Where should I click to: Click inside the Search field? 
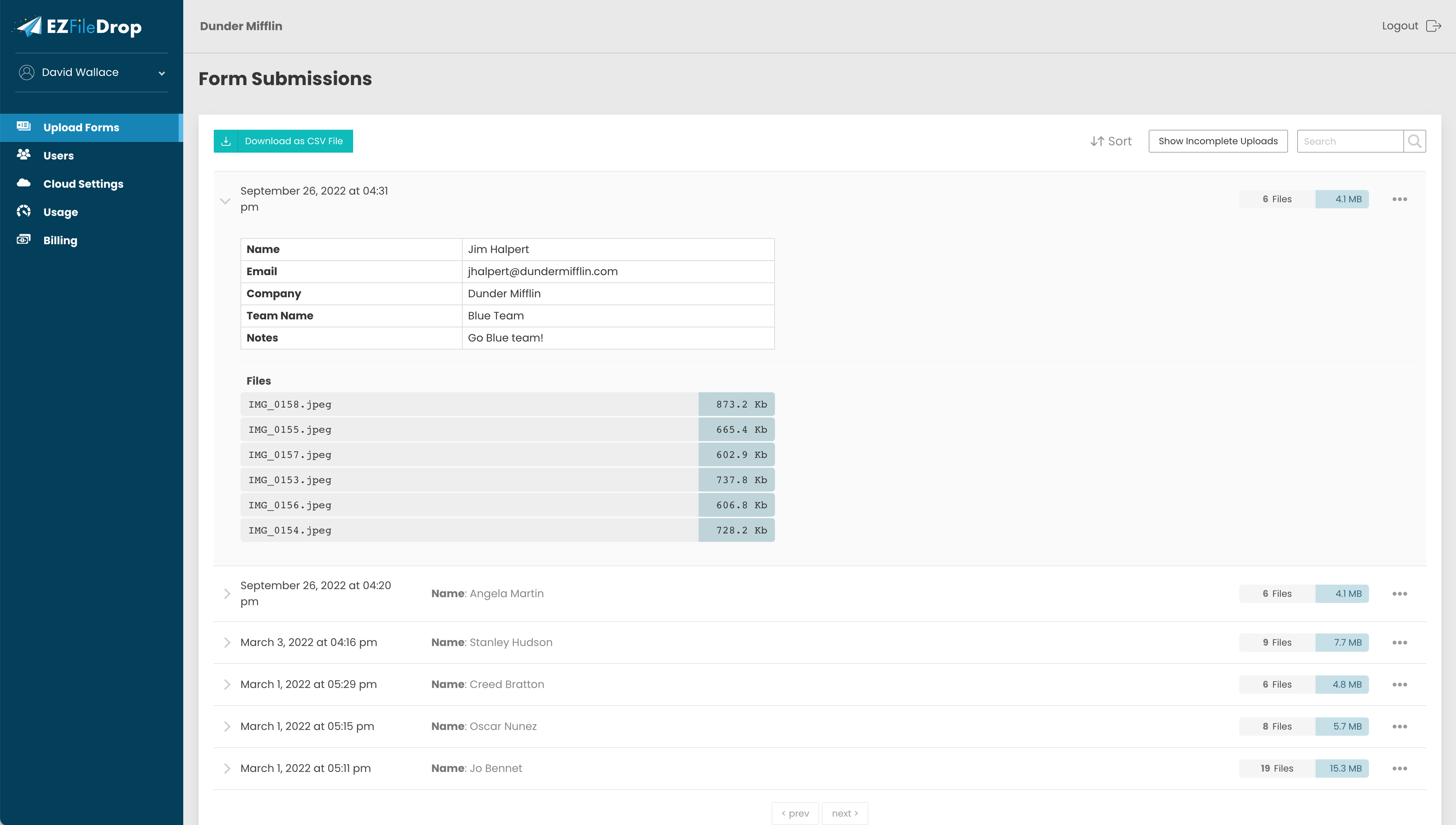1349,140
